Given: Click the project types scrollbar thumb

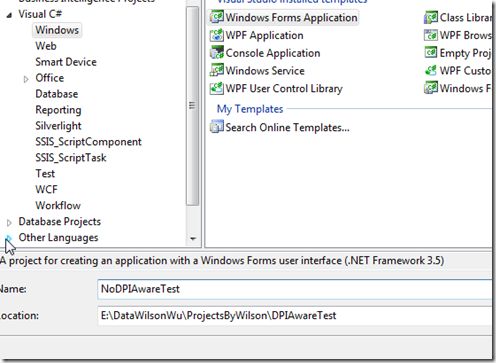Looking at the screenshot, I should (x=192, y=106).
